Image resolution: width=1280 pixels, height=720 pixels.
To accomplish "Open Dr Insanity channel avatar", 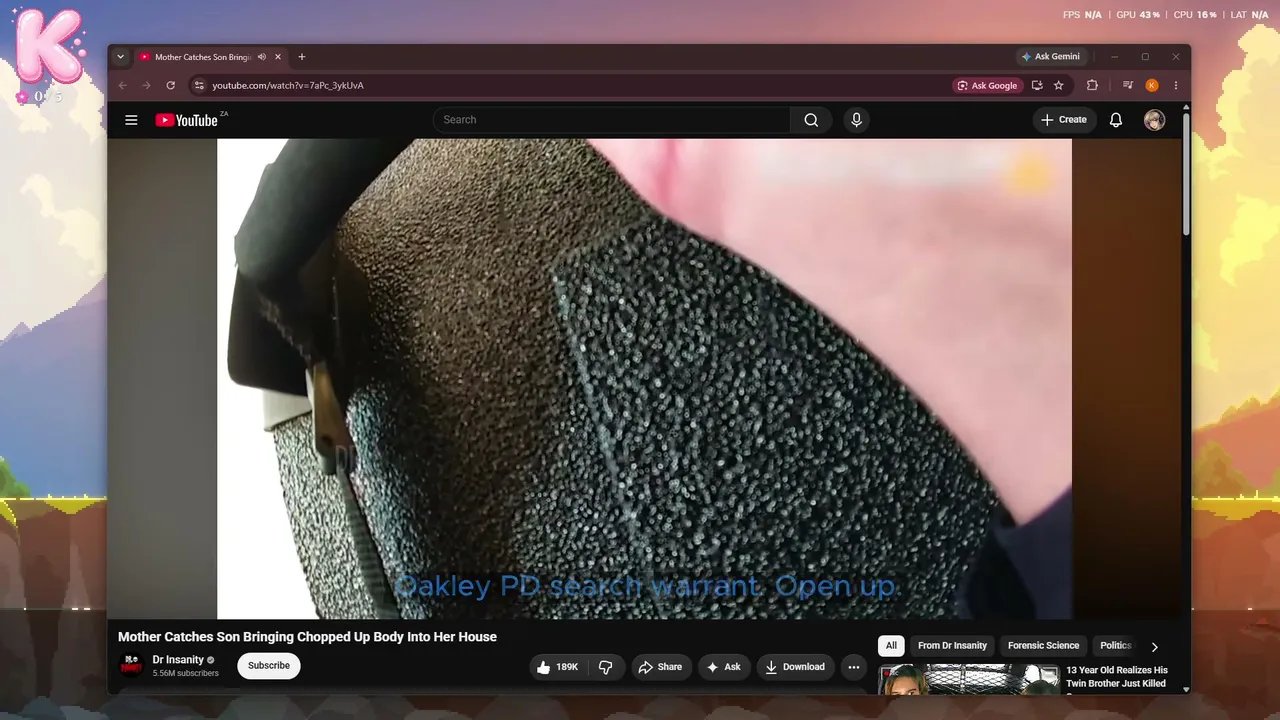I will click(x=131, y=665).
